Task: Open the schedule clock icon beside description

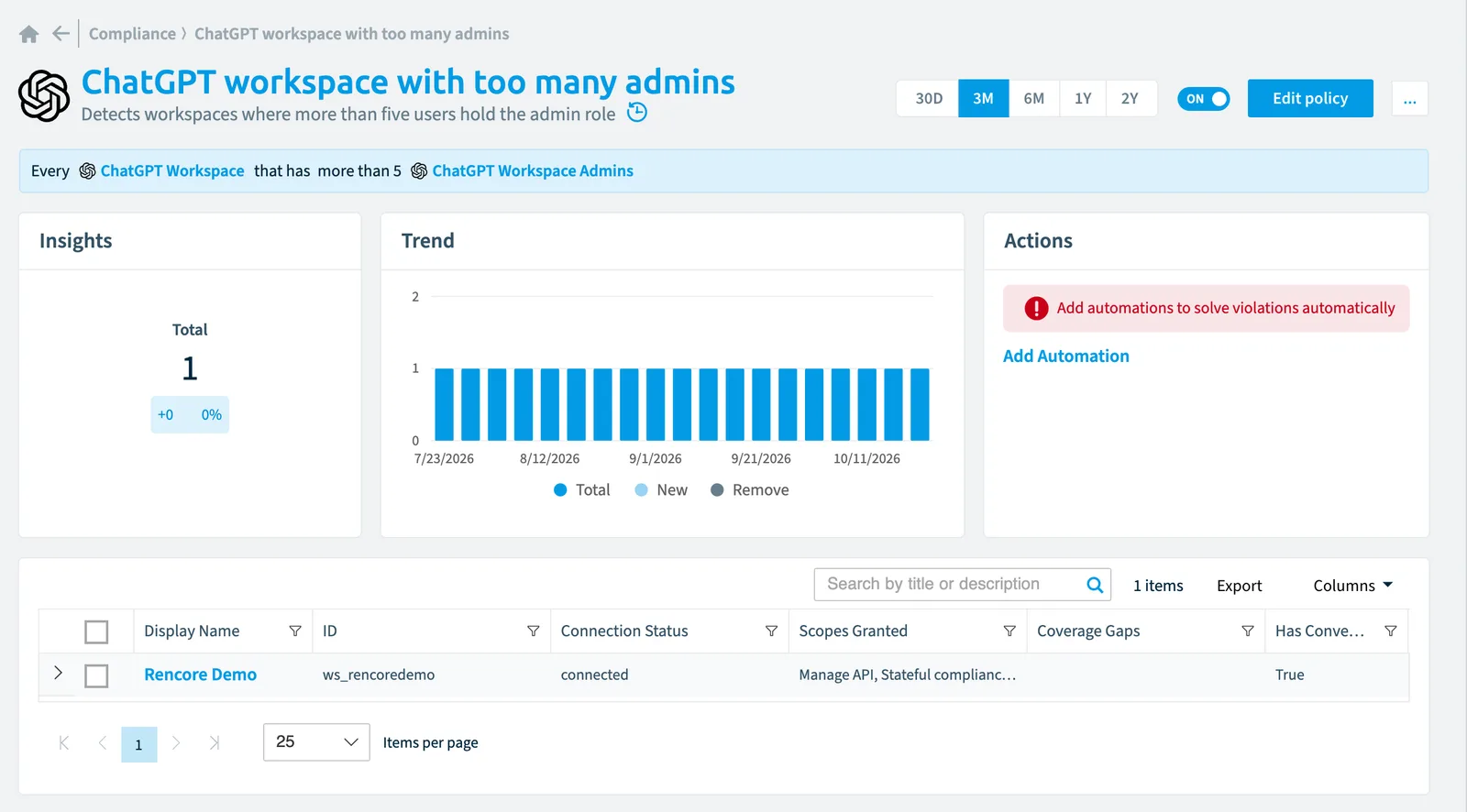Action: pyautogui.click(x=637, y=113)
